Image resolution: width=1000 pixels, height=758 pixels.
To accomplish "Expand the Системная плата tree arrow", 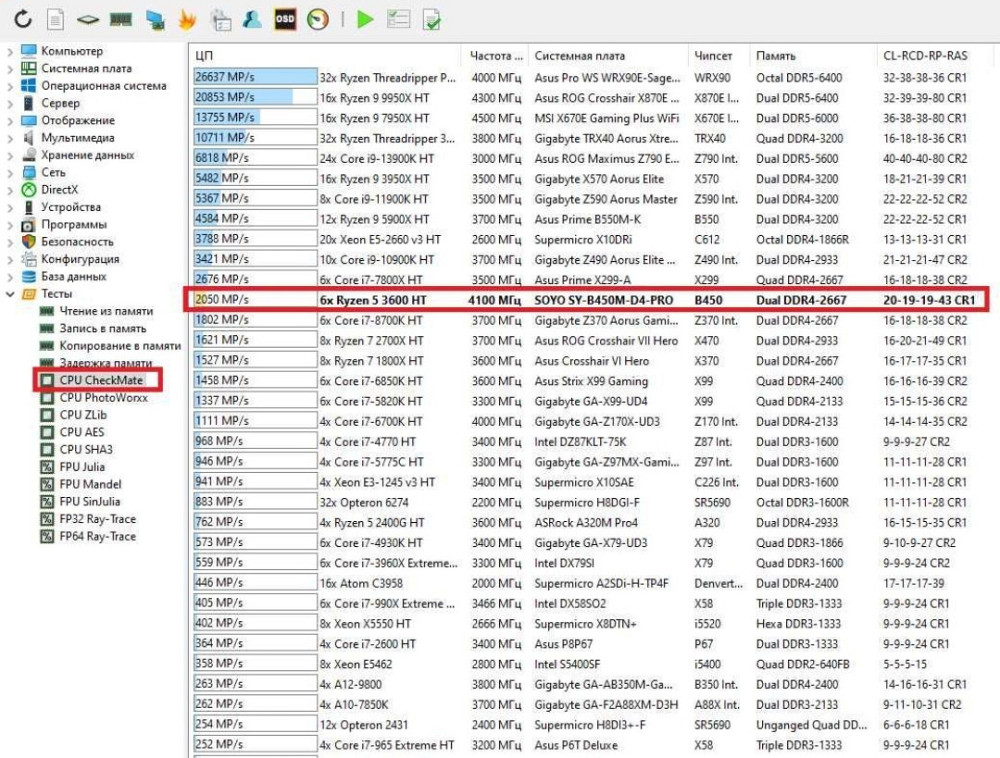I will point(10,69).
